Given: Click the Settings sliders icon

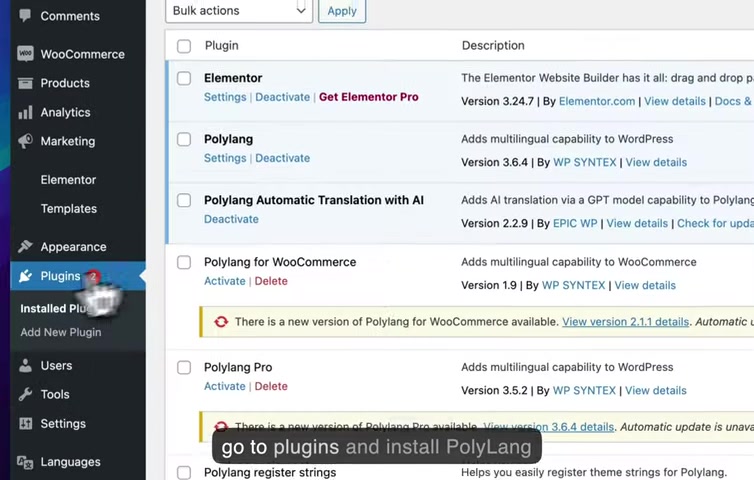Looking at the screenshot, I should coord(25,423).
